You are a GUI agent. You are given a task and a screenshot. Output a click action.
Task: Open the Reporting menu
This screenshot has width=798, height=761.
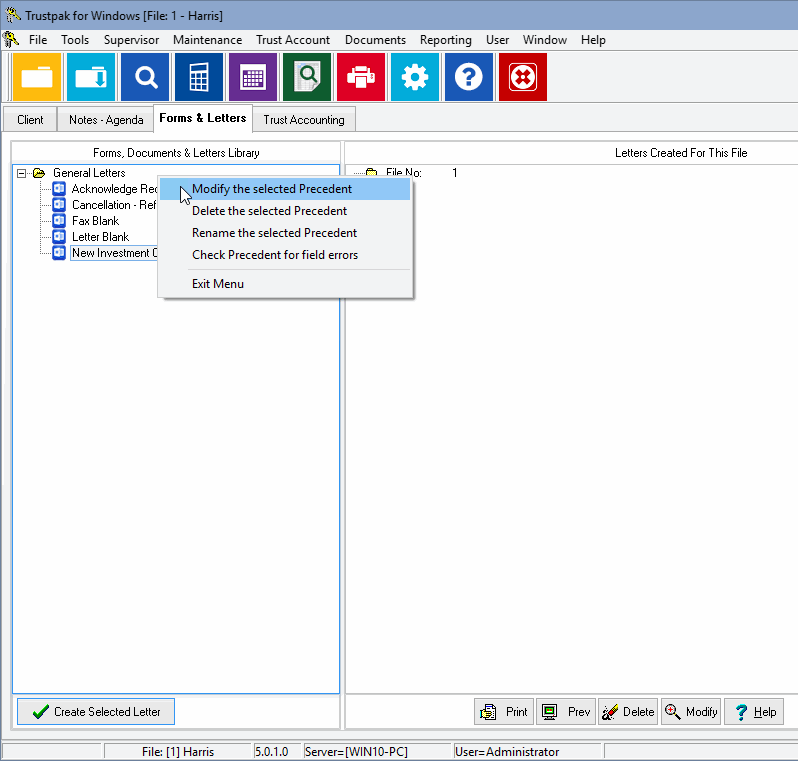coord(445,40)
